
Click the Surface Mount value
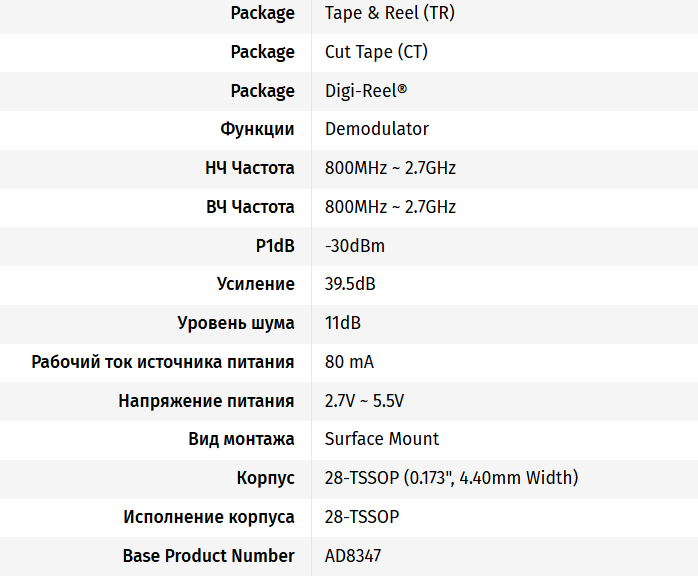382,439
